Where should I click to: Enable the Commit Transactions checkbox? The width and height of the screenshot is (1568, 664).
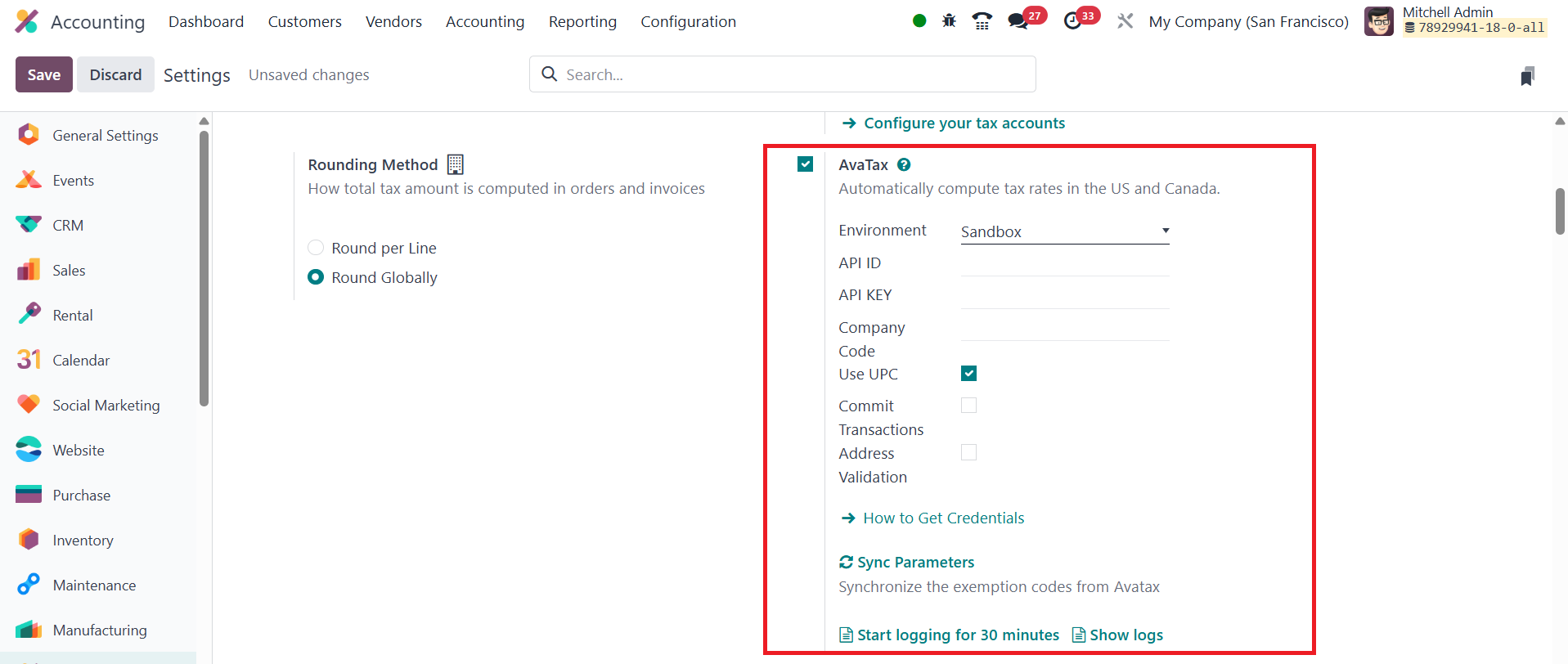(x=968, y=406)
